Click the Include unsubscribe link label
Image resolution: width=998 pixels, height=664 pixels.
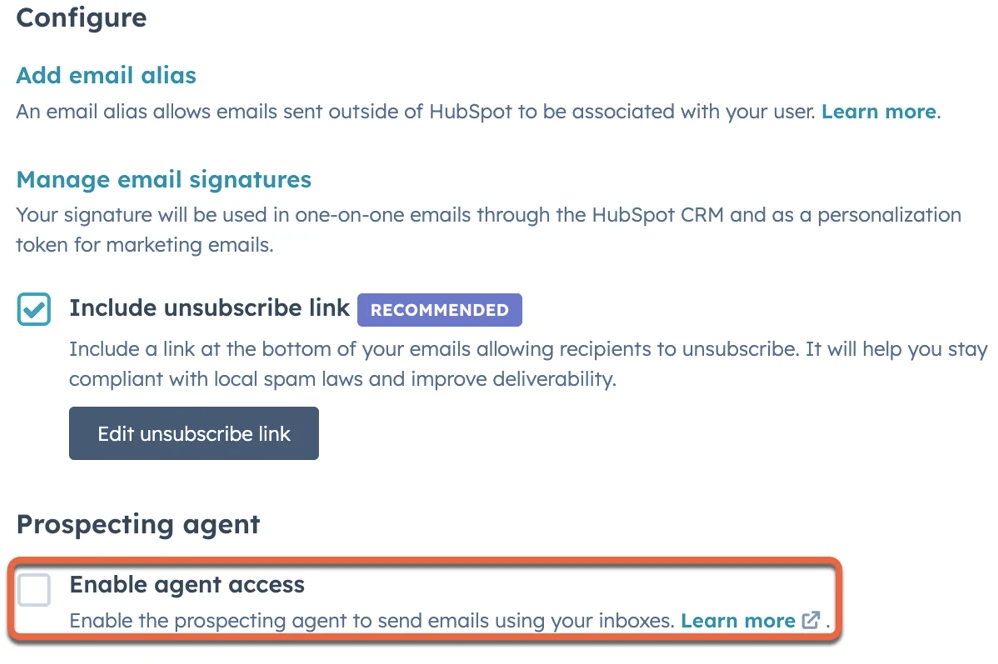coord(210,308)
